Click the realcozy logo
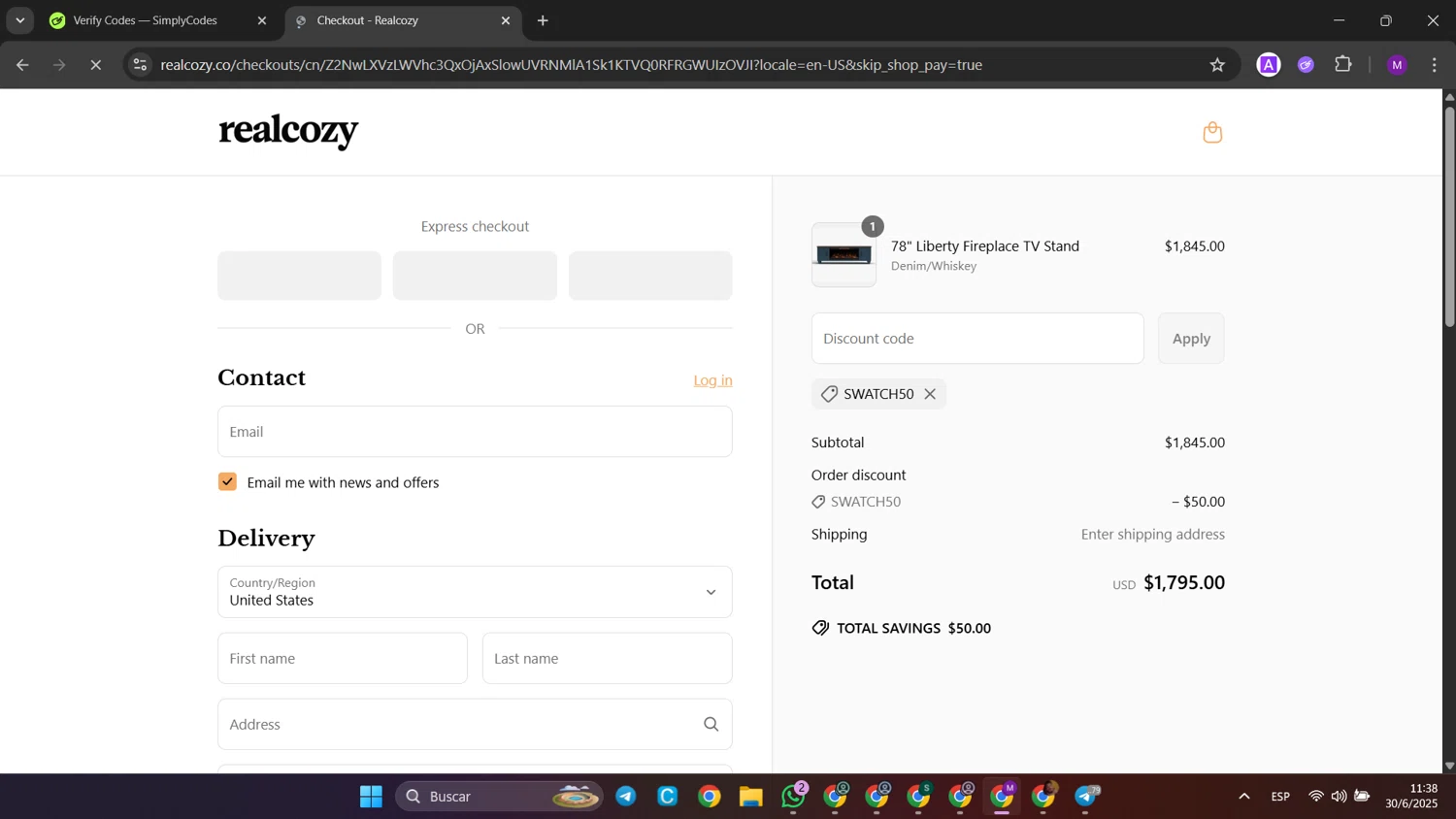 [x=288, y=131]
